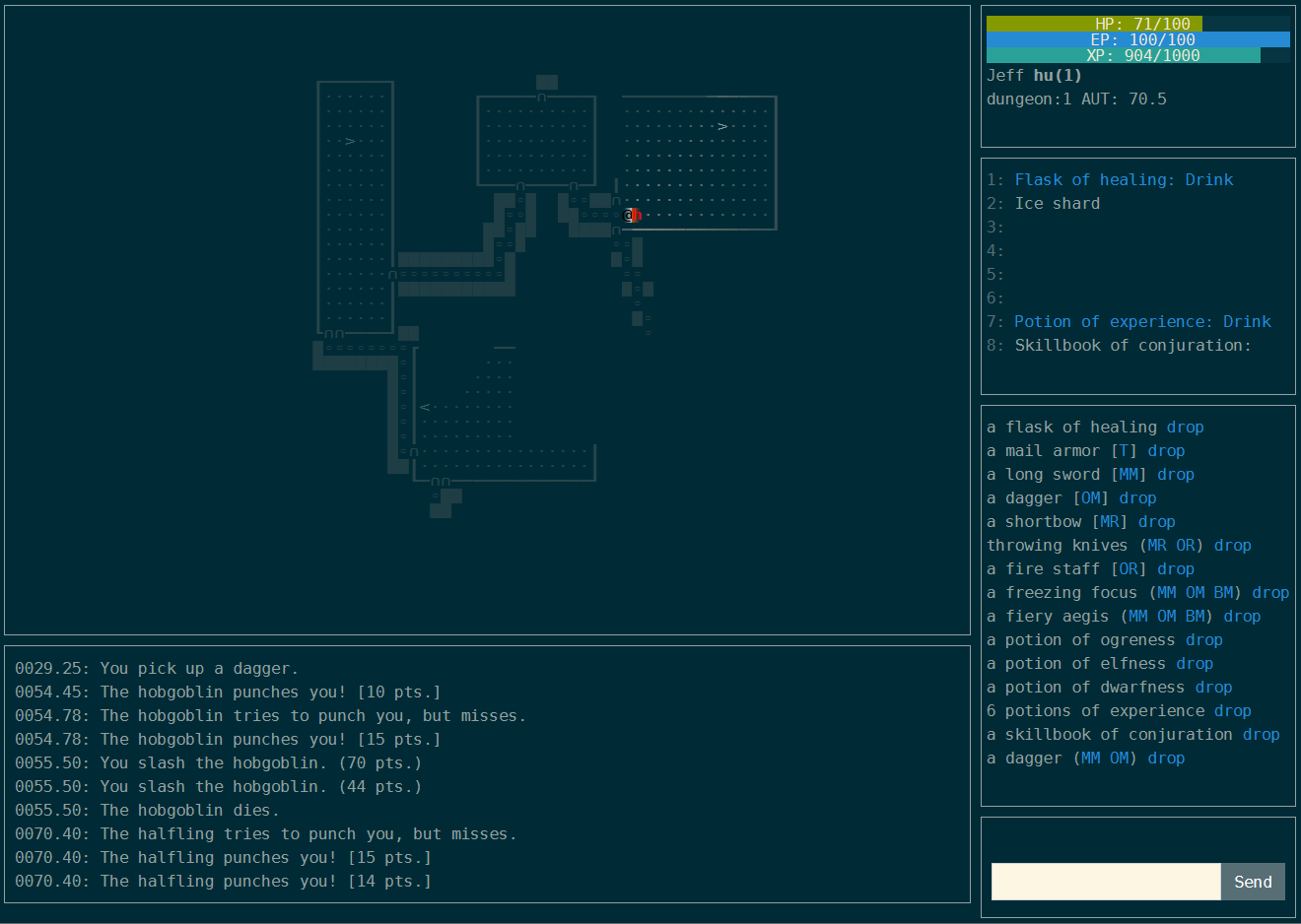
Task: Select the Skillbook of conjuration hotkey entry
Action: [1133, 345]
